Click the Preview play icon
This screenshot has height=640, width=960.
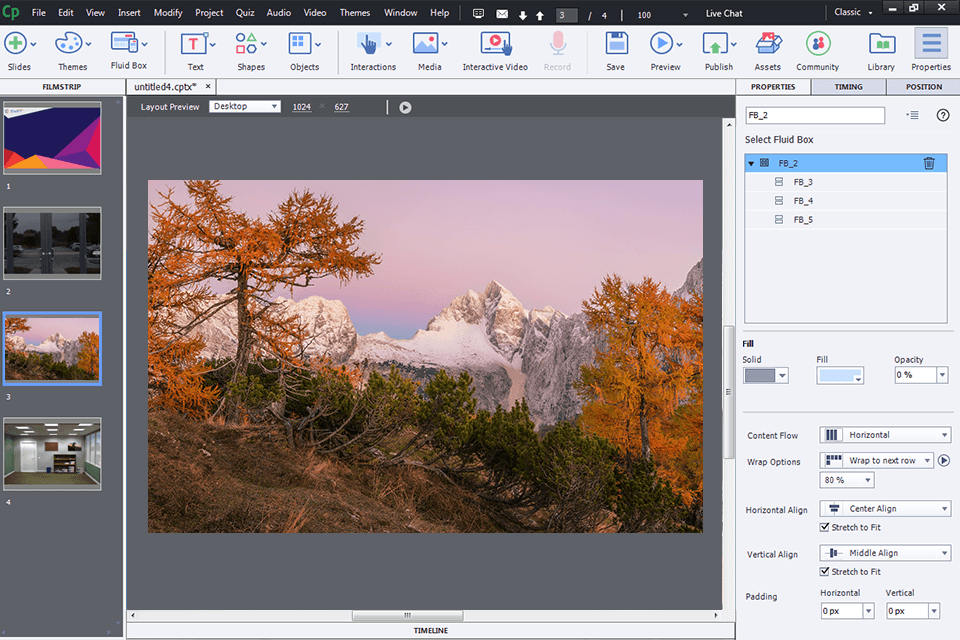661,44
